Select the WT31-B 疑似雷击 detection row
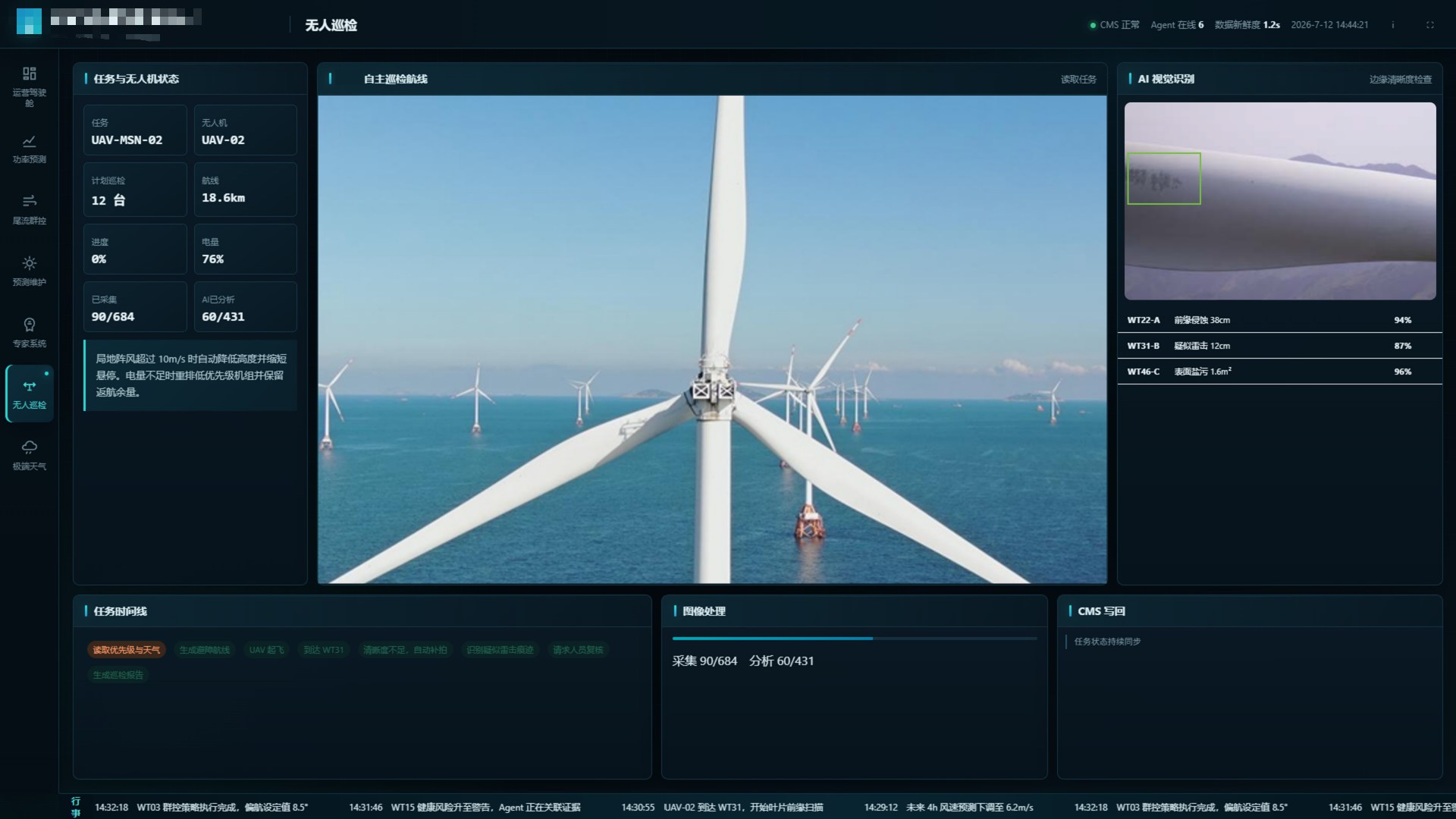Image resolution: width=1456 pixels, height=819 pixels. pos(1279,346)
